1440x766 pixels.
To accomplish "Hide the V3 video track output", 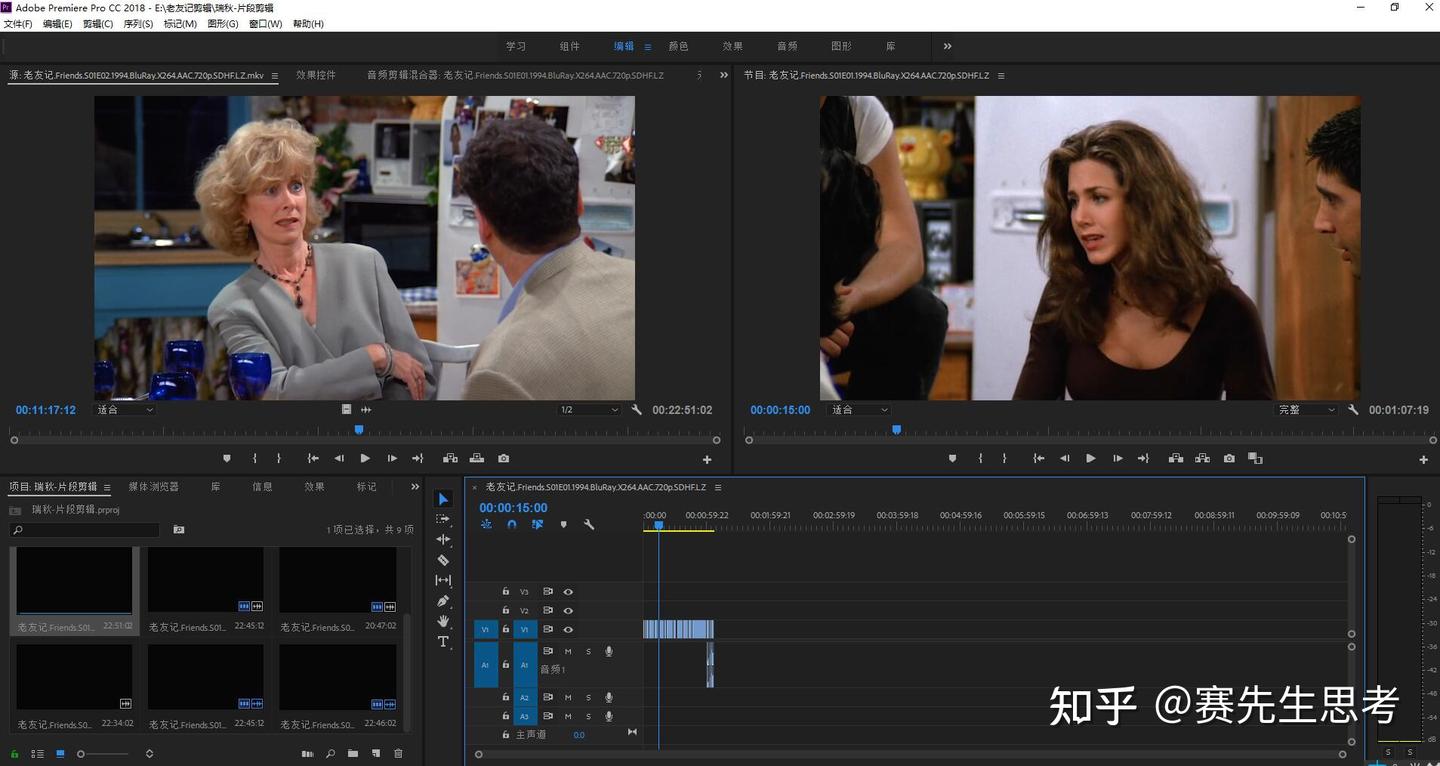I will [568, 592].
